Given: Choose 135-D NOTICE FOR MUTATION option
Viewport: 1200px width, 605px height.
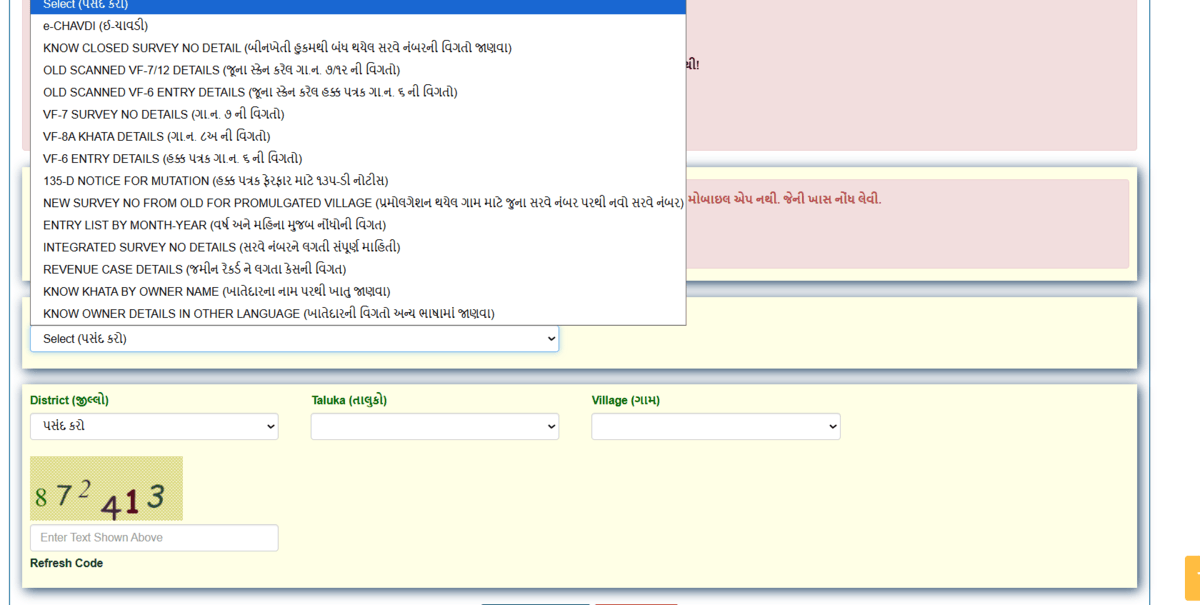Looking at the screenshot, I should (x=215, y=181).
